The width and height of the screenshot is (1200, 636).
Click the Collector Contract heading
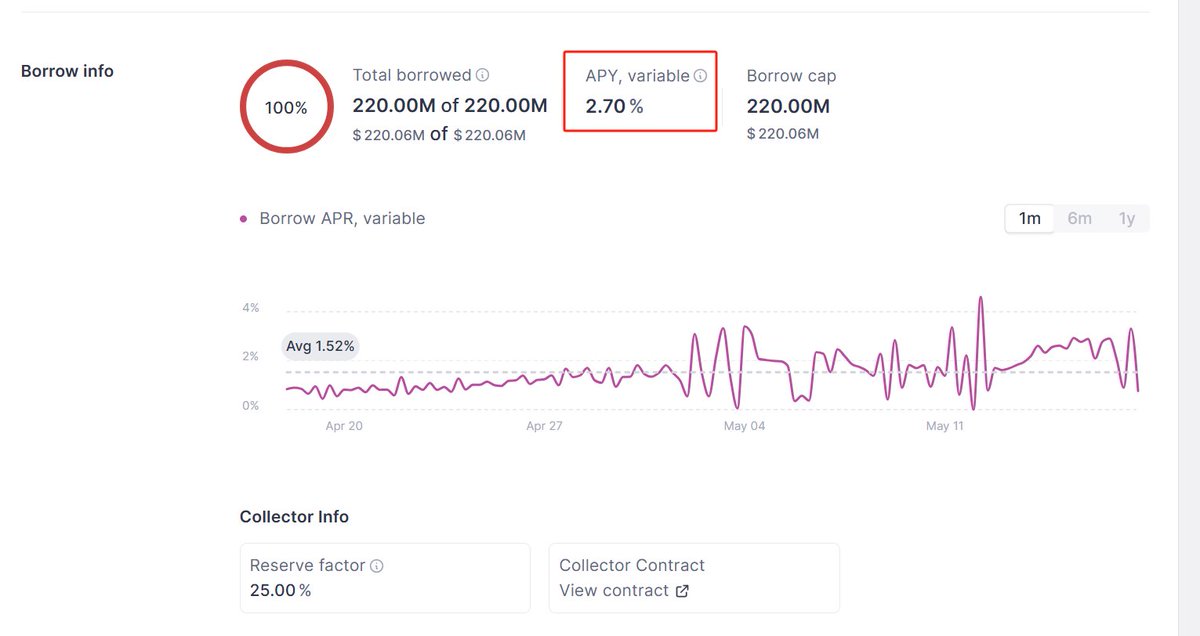(632, 565)
